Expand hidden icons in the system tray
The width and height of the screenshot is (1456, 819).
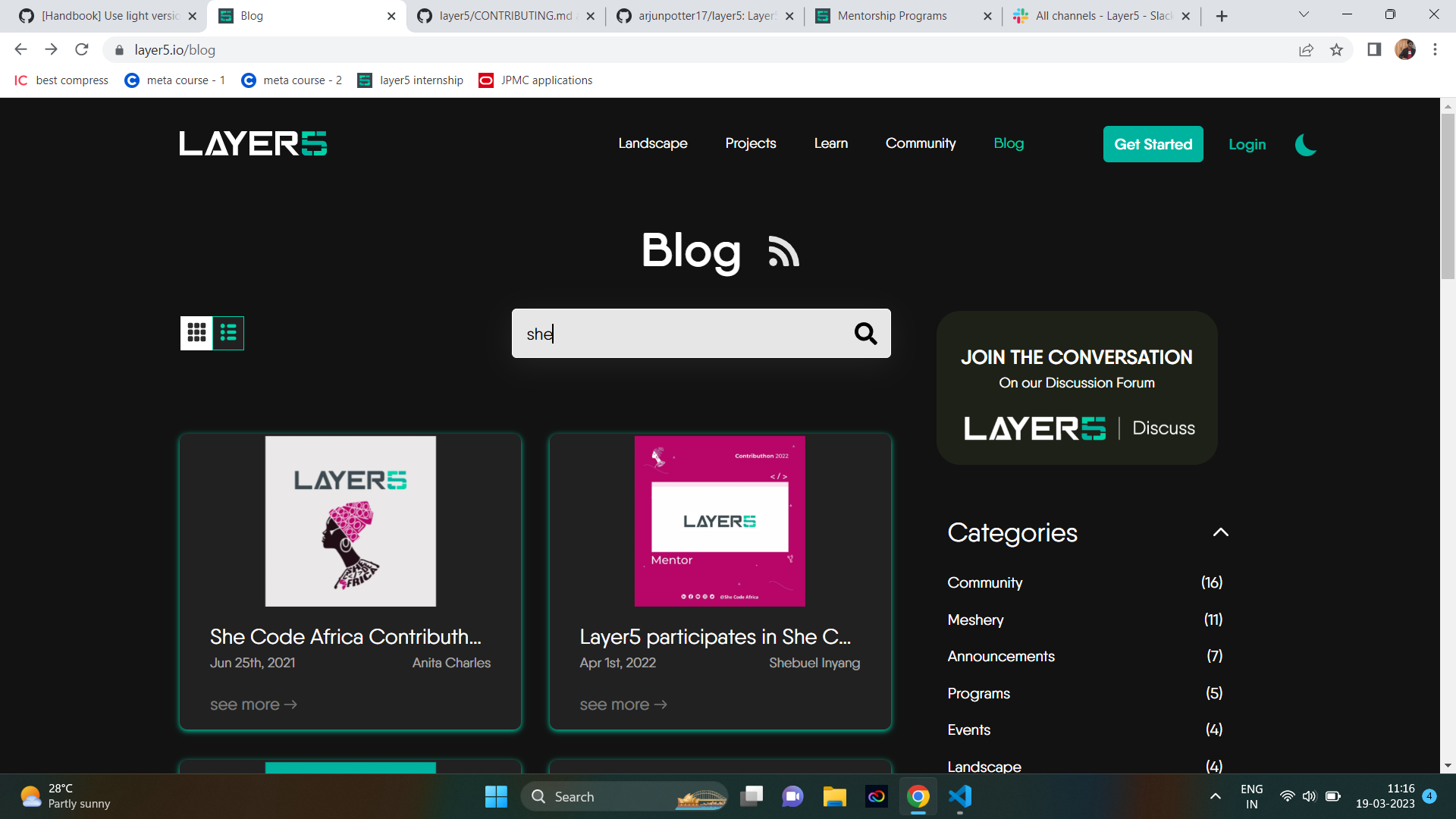(x=1215, y=796)
